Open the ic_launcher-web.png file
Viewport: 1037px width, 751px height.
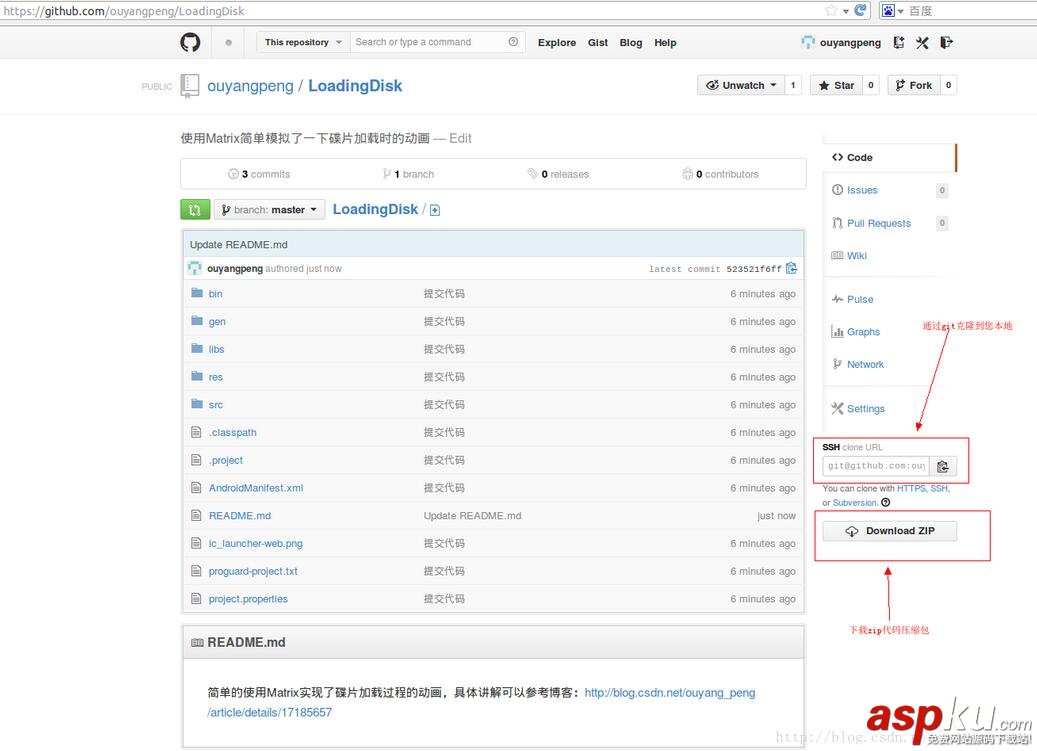[x=255, y=543]
